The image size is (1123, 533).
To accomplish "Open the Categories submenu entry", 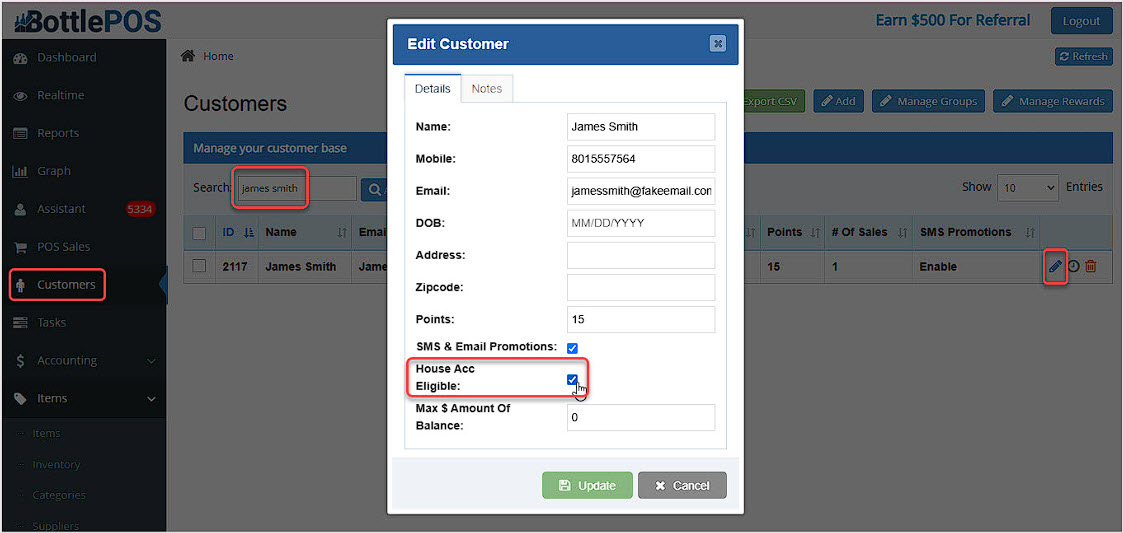I will tap(58, 495).
